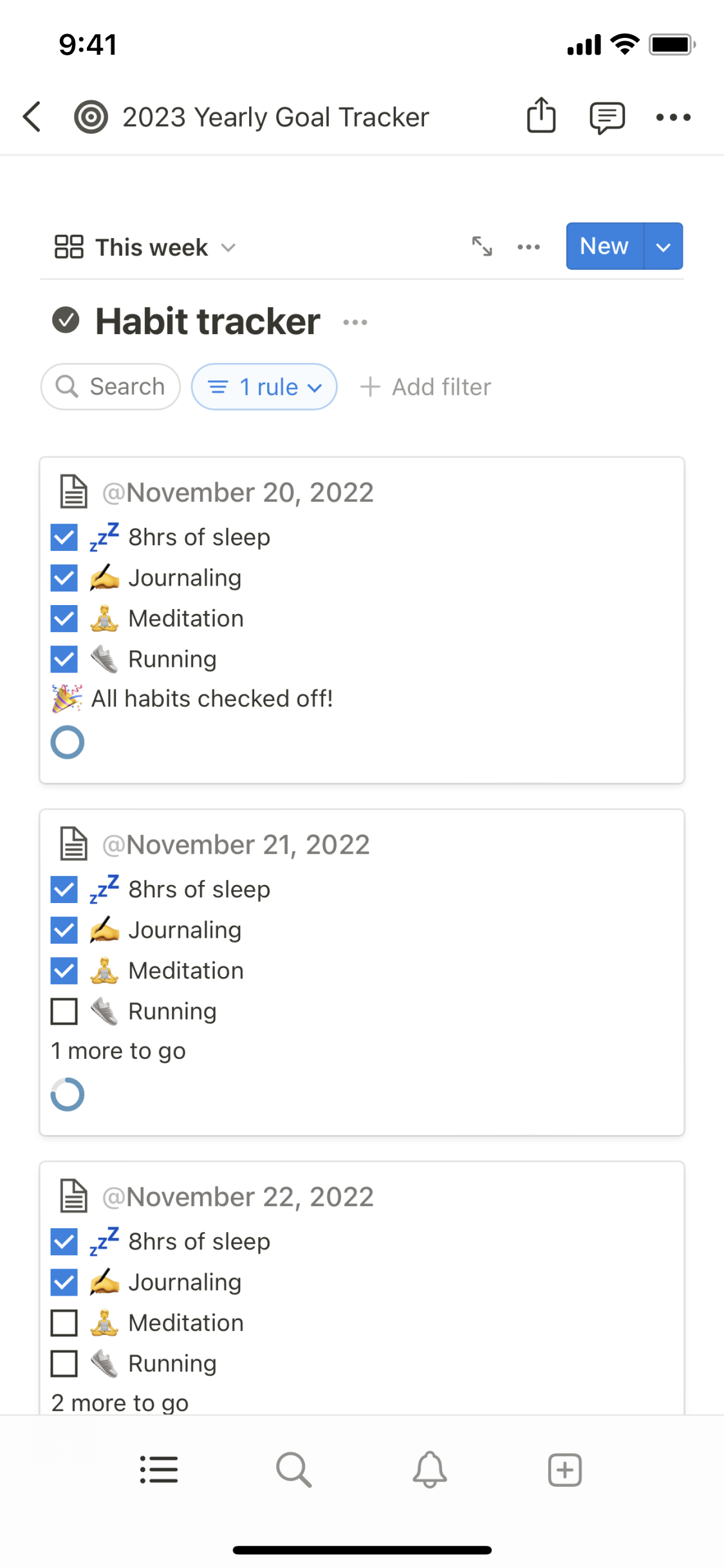Open the New button dropdown arrow
The image size is (724, 1568).
coord(664,247)
